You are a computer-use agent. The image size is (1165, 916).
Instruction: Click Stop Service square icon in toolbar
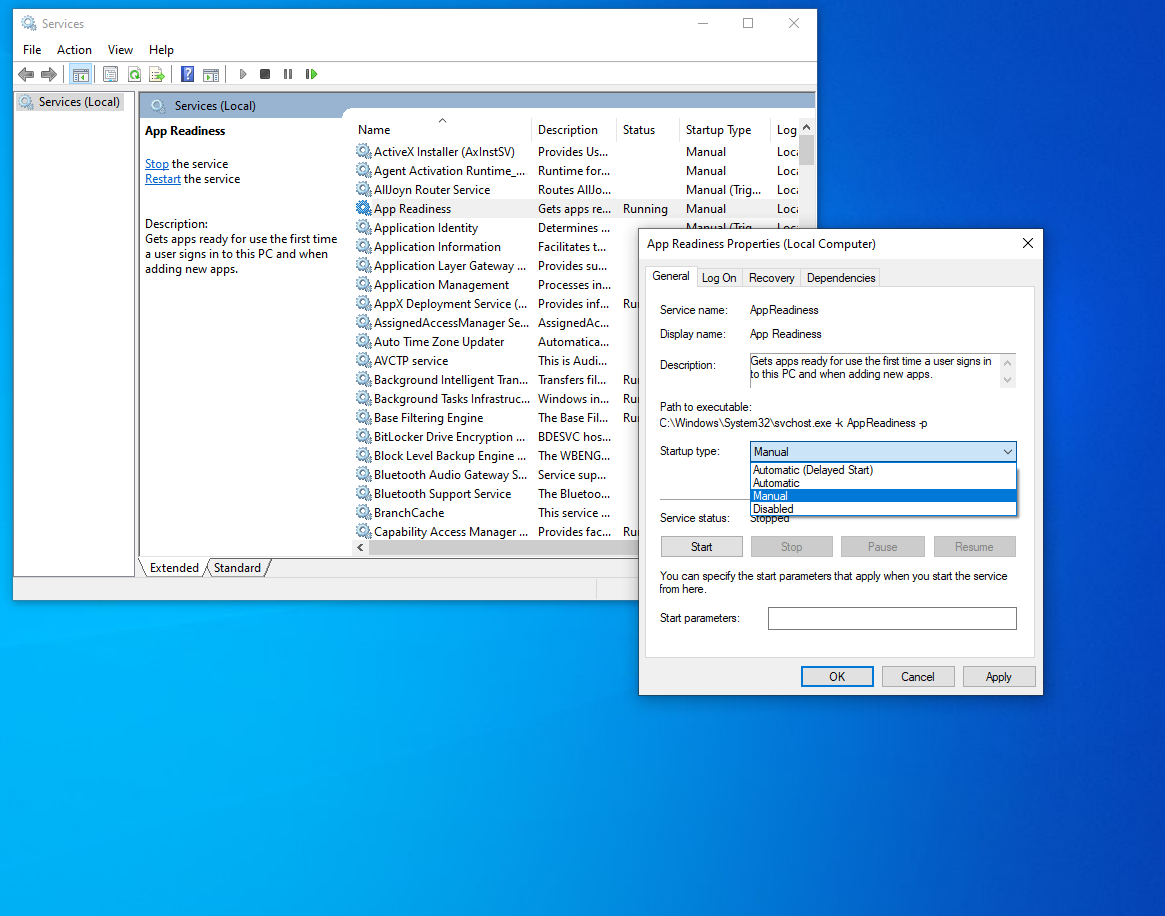[265, 74]
